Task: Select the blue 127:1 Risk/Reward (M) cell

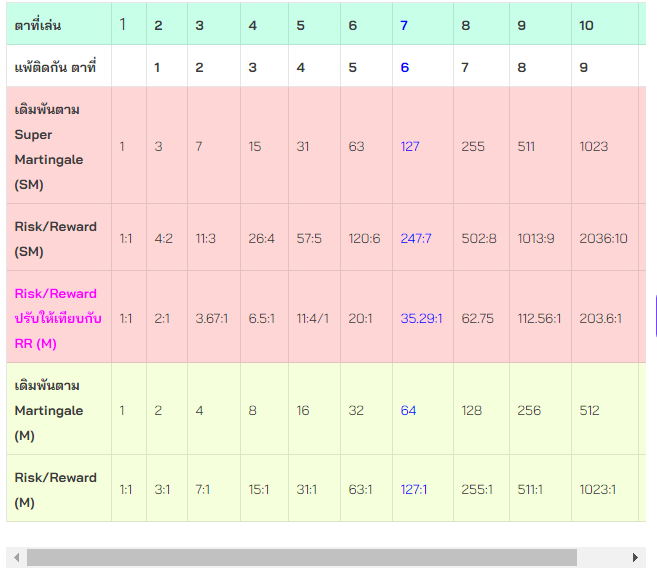Action: click(414, 490)
